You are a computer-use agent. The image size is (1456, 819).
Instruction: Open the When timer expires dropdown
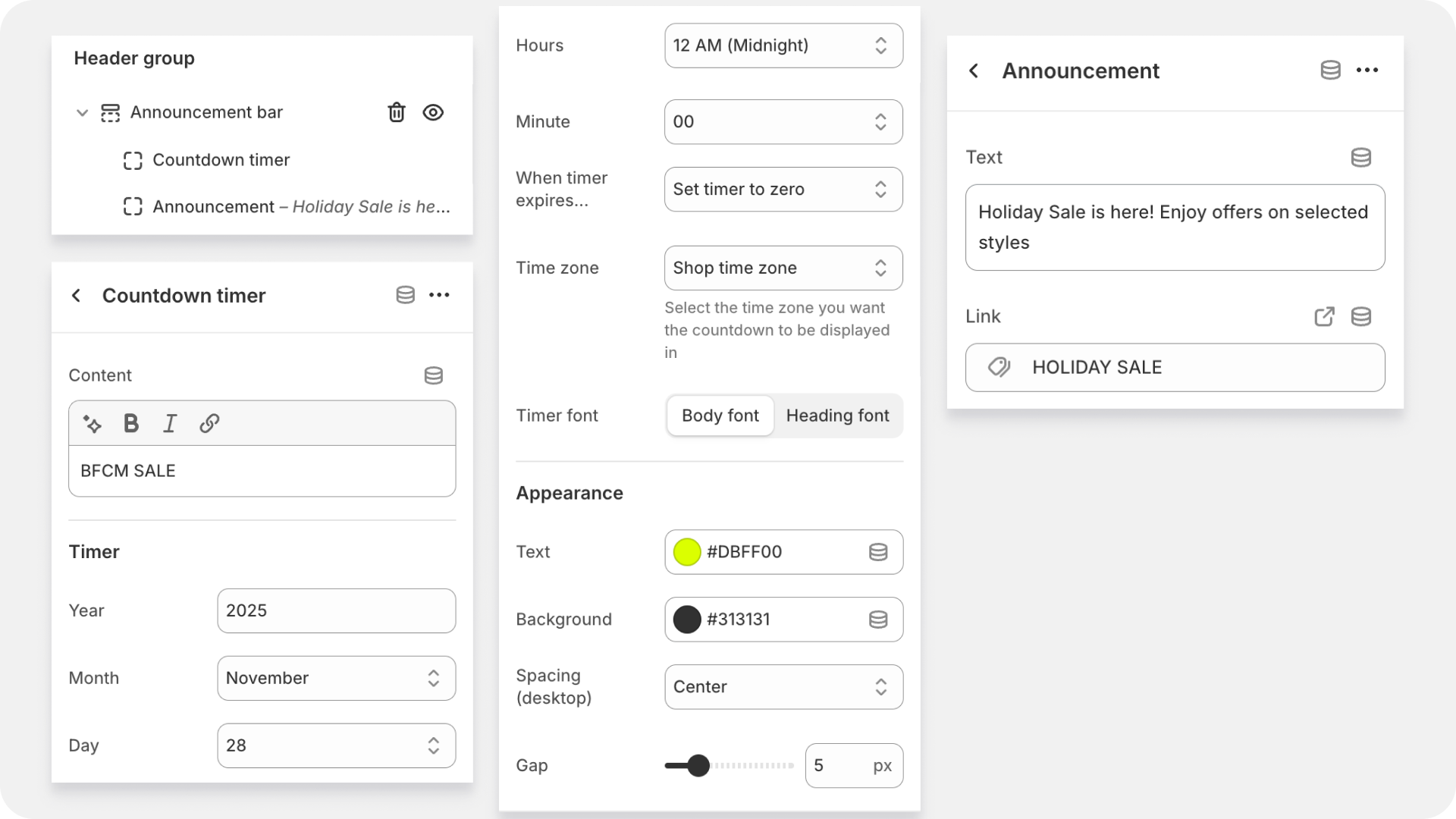point(783,190)
